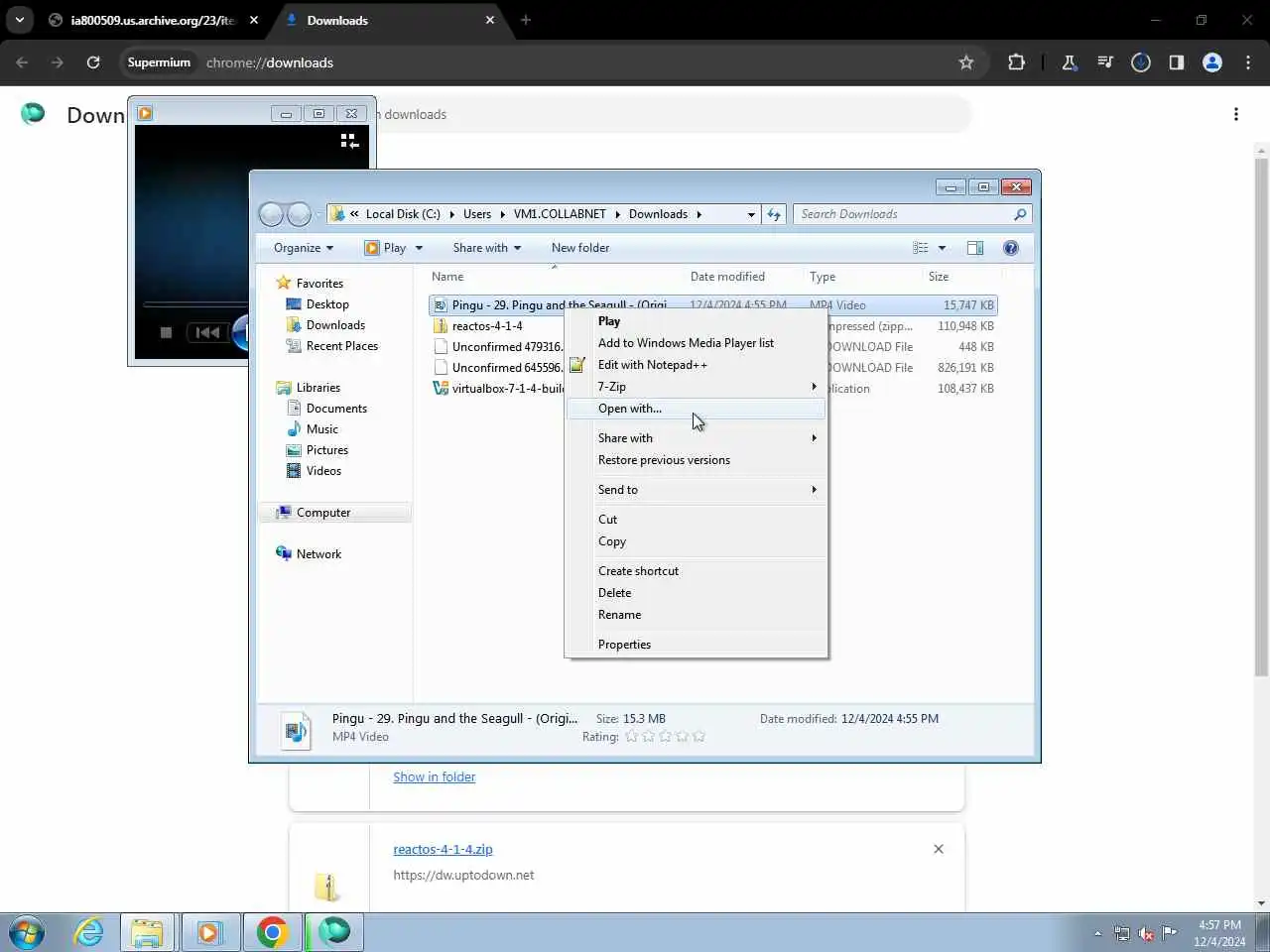Rate file with fifth star in details pane

pyautogui.click(x=698, y=737)
